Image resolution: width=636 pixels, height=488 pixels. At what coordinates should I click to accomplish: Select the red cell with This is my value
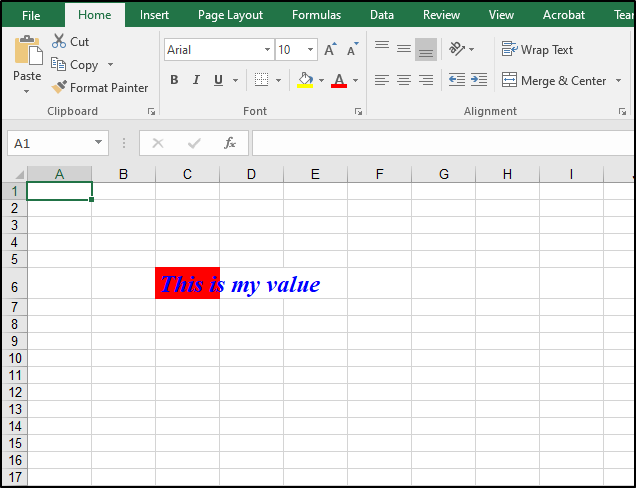[187, 284]
